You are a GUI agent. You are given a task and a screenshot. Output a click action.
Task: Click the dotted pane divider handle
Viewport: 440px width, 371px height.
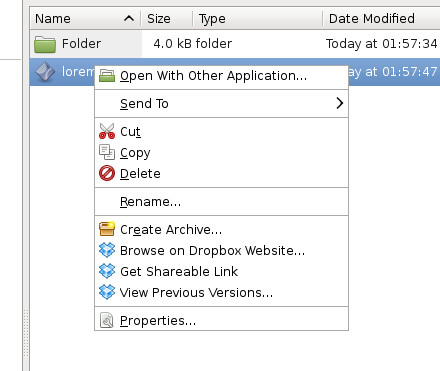(26, 333)
